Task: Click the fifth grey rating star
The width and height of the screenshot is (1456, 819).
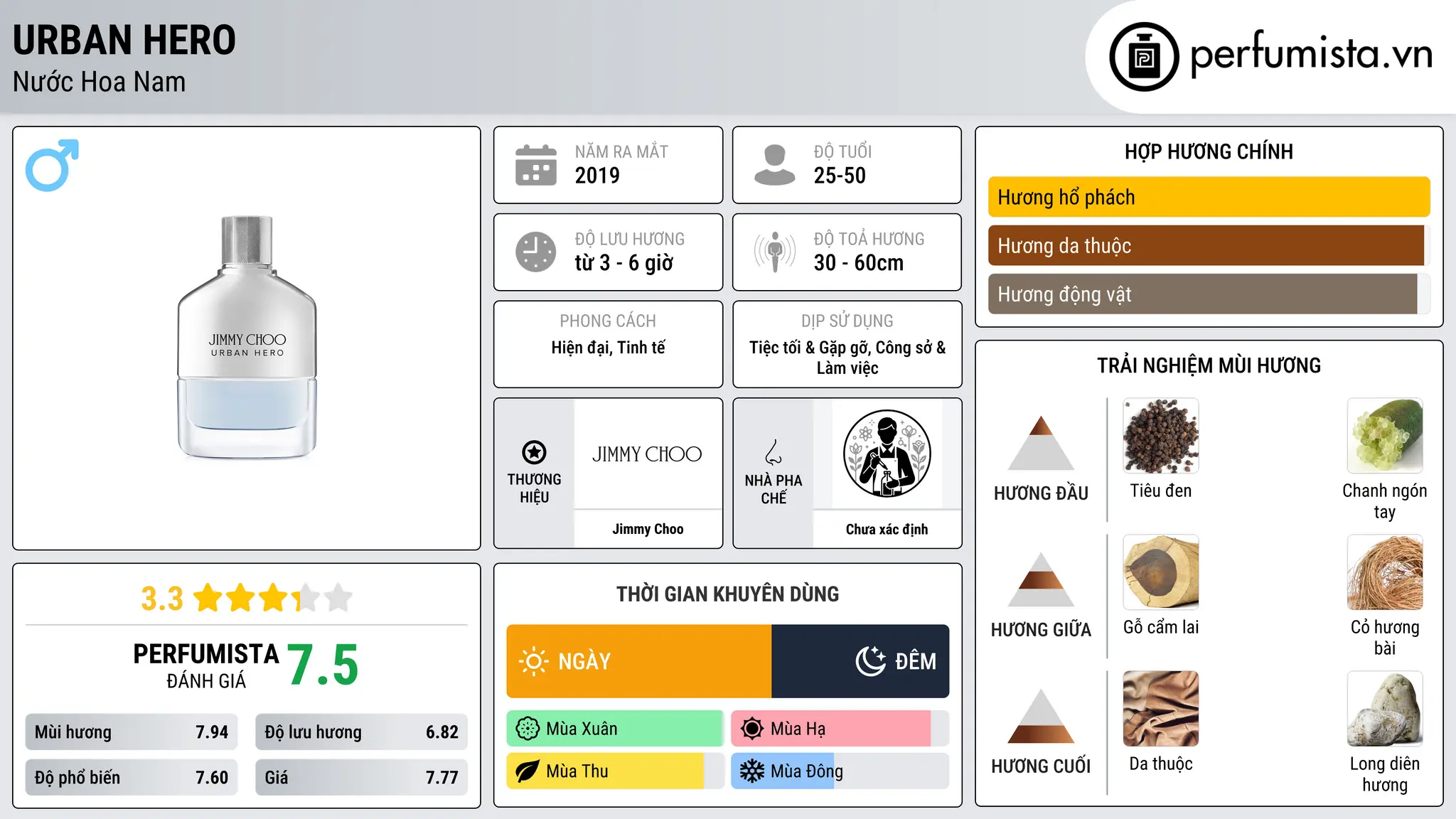Action: coord(338,598)
